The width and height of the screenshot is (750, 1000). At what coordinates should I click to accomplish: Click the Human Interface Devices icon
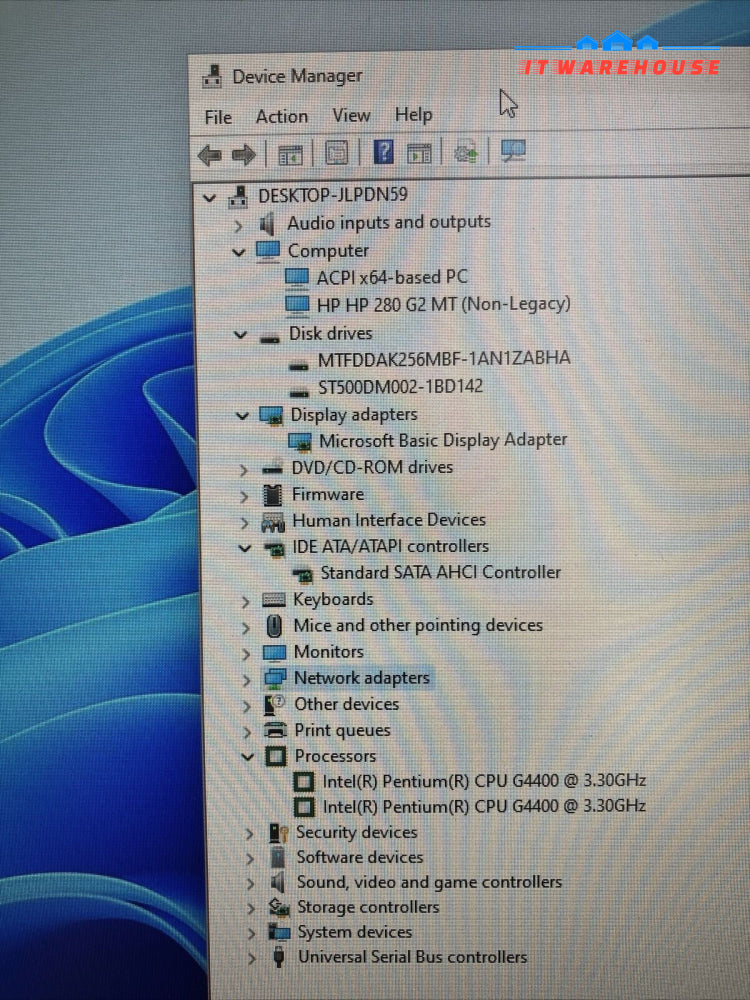pyautogui.click(x=273, y=522)
